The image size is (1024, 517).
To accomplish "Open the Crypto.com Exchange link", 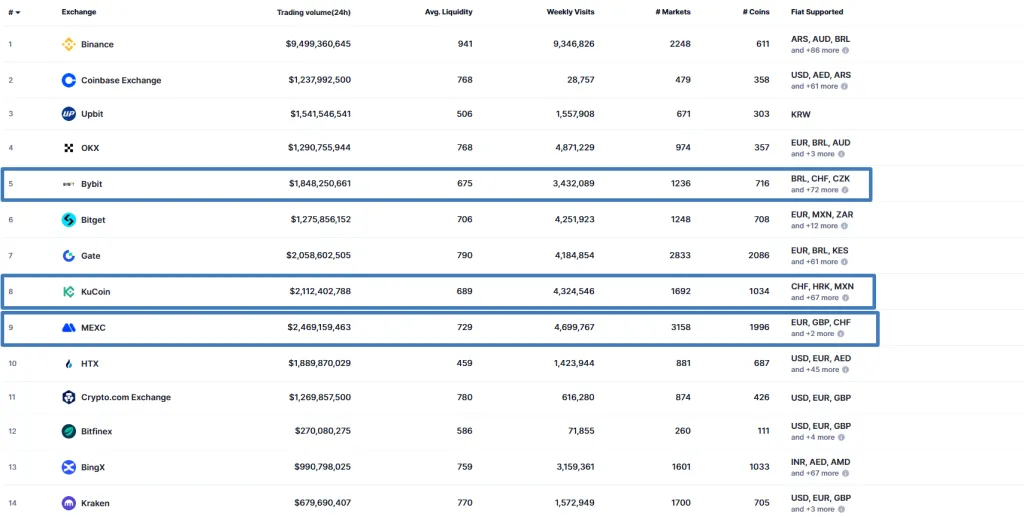I will tap(126, 397).
